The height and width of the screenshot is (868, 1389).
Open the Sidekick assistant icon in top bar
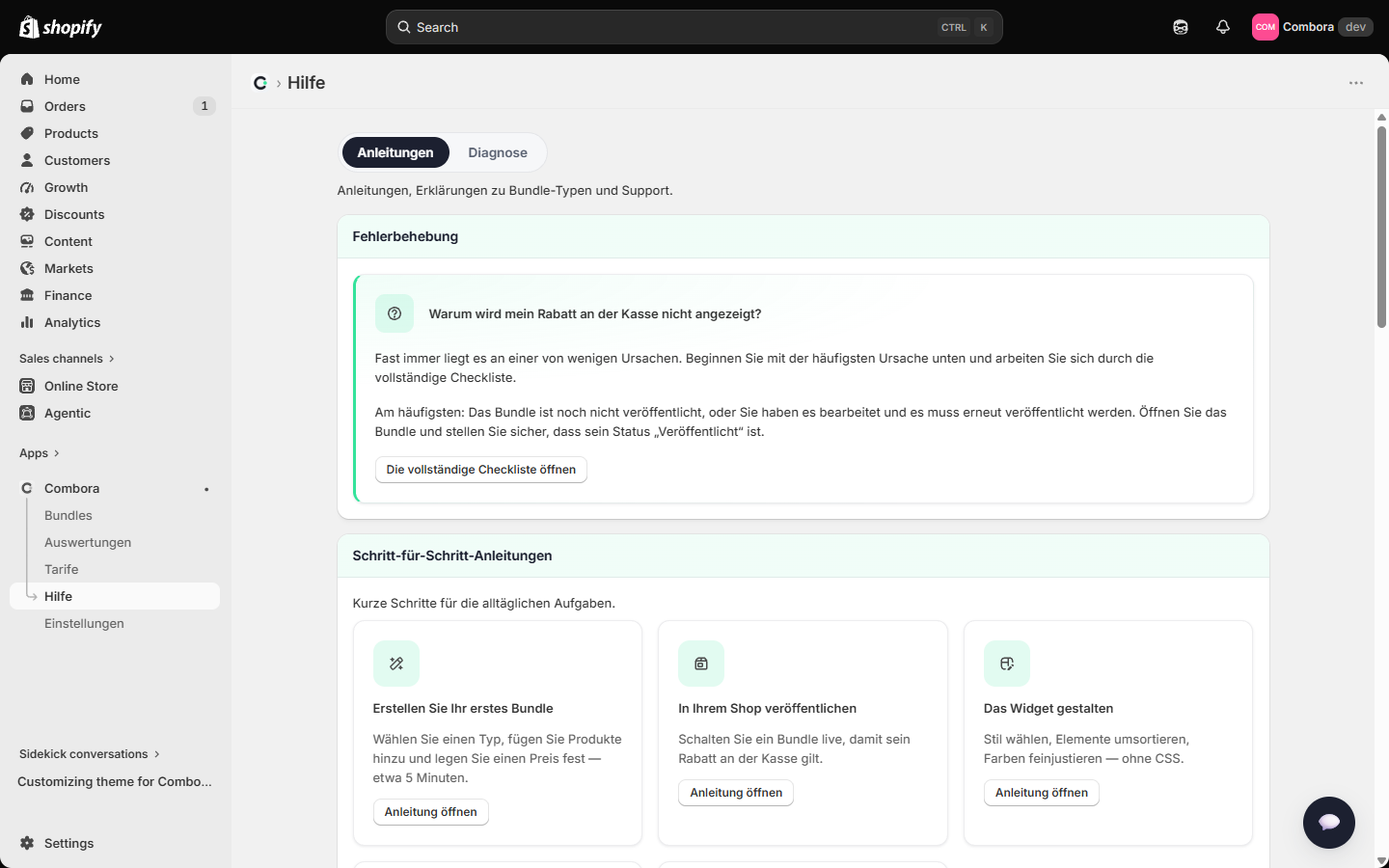click(x=1181, y=27)
